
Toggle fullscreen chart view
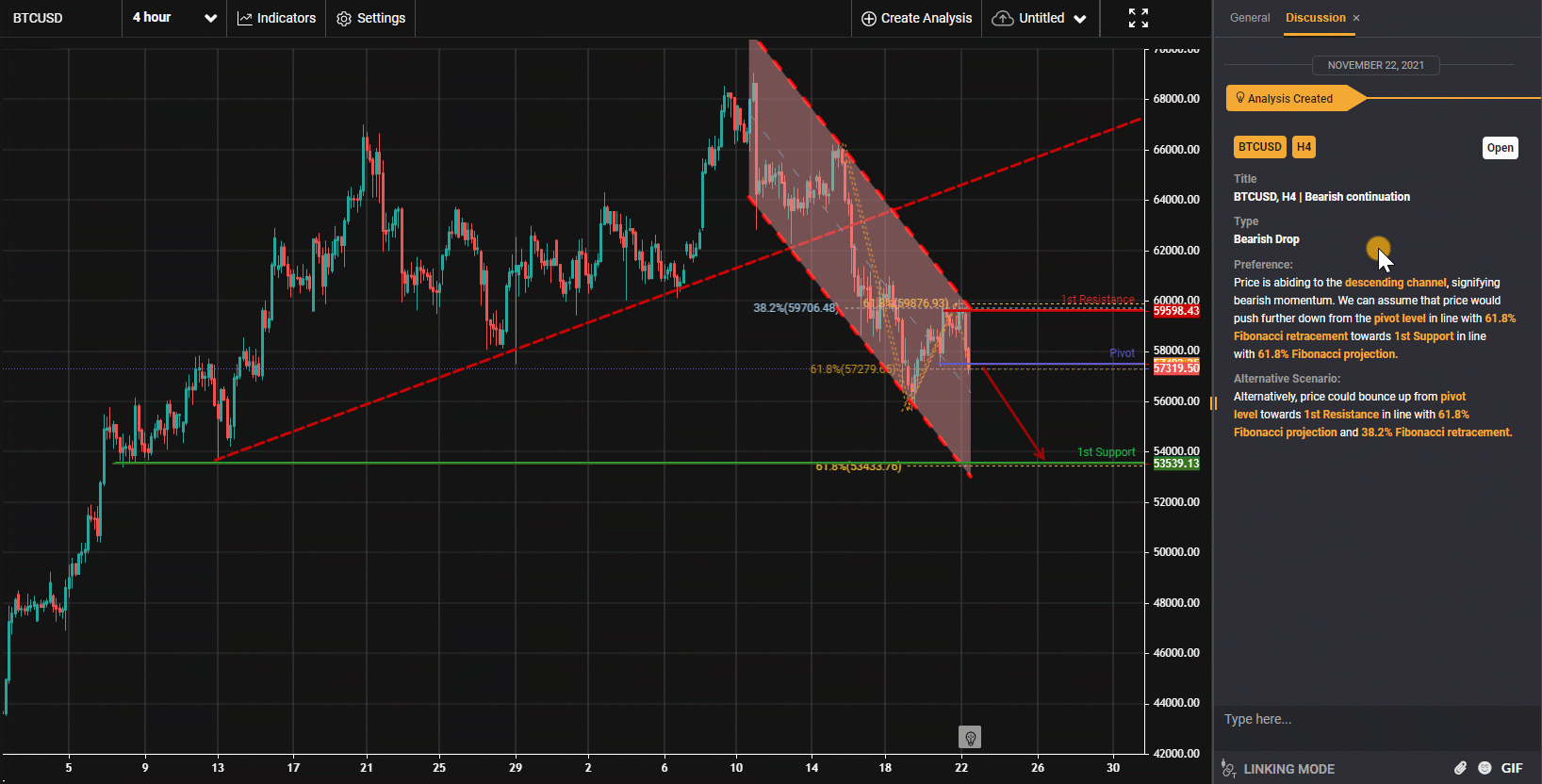1138,18
